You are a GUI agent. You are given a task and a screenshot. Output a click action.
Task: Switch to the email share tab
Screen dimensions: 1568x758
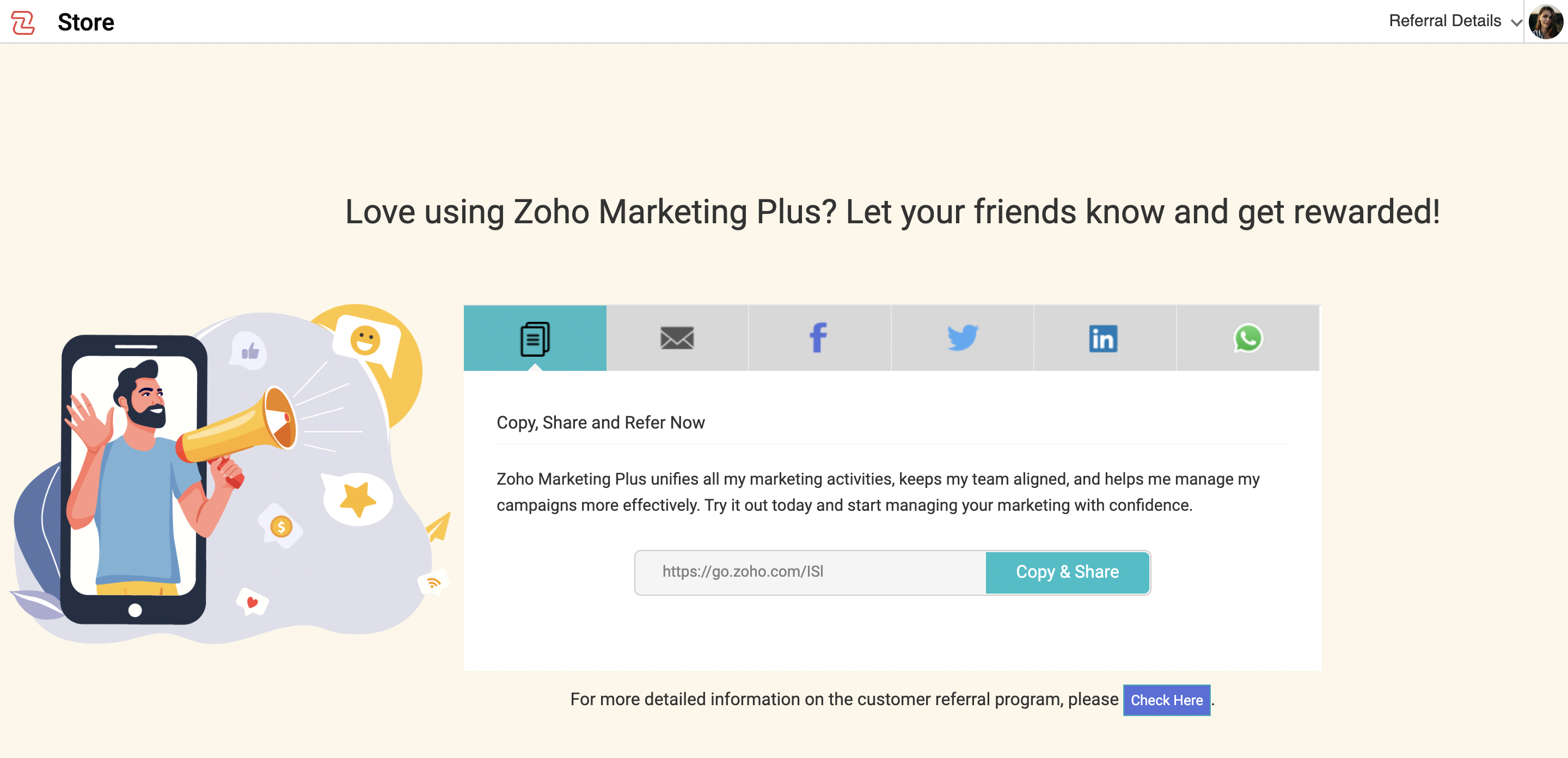pyautogui.click(x=677, y=339)
